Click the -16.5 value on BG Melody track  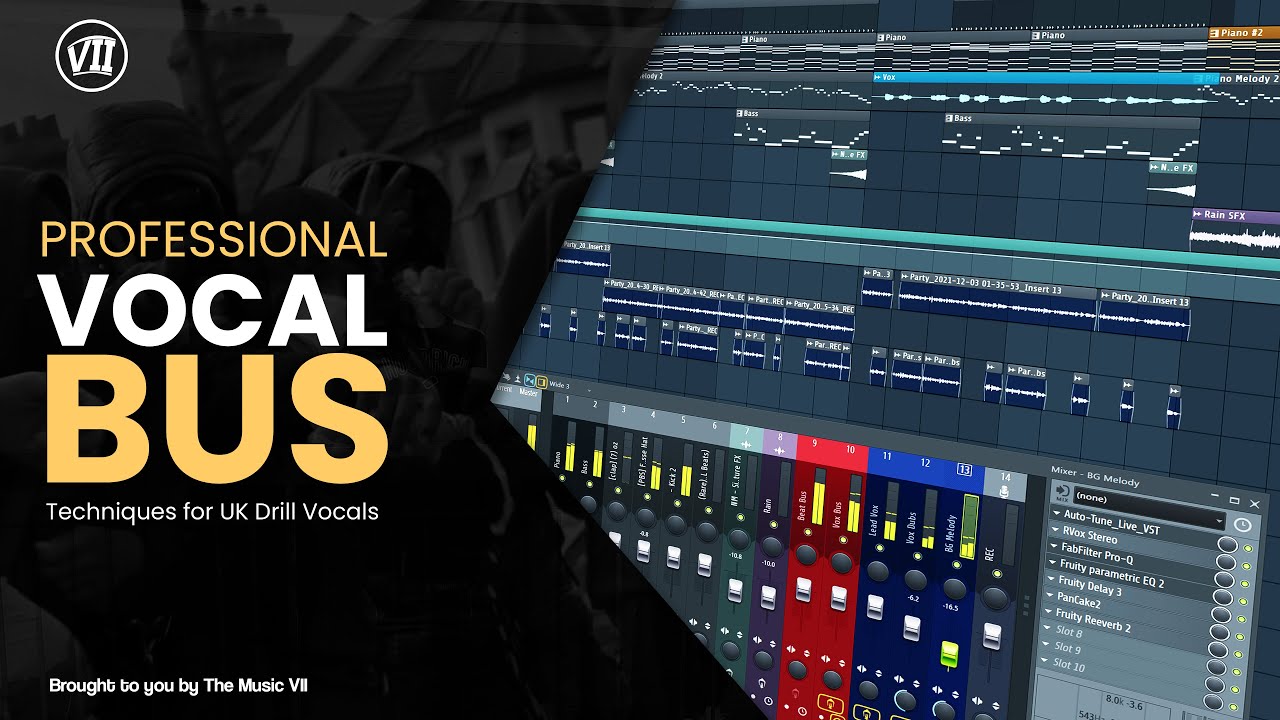(x=950, y=607)
